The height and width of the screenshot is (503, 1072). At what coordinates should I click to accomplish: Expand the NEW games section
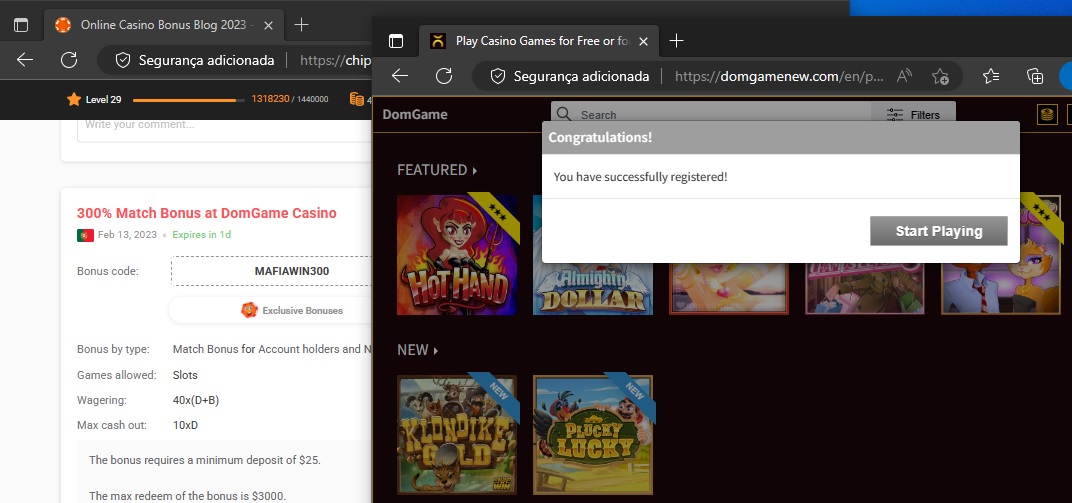(x=418, y=350)
